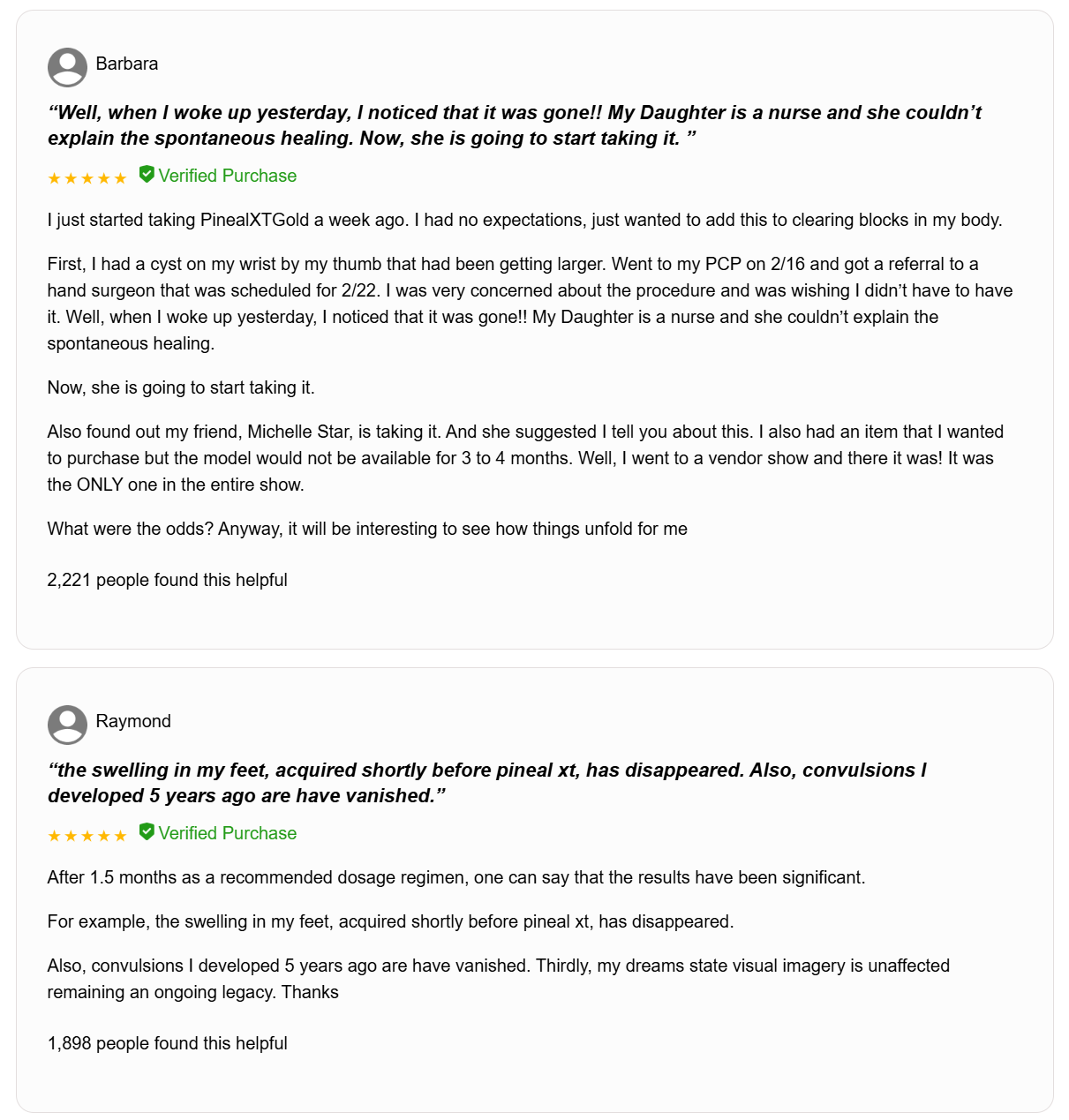Click the line "Now, she is going to start taking it."
Image resolution: width=1069 pixels, height=1120 pixels.
click(x=181, y=387)
